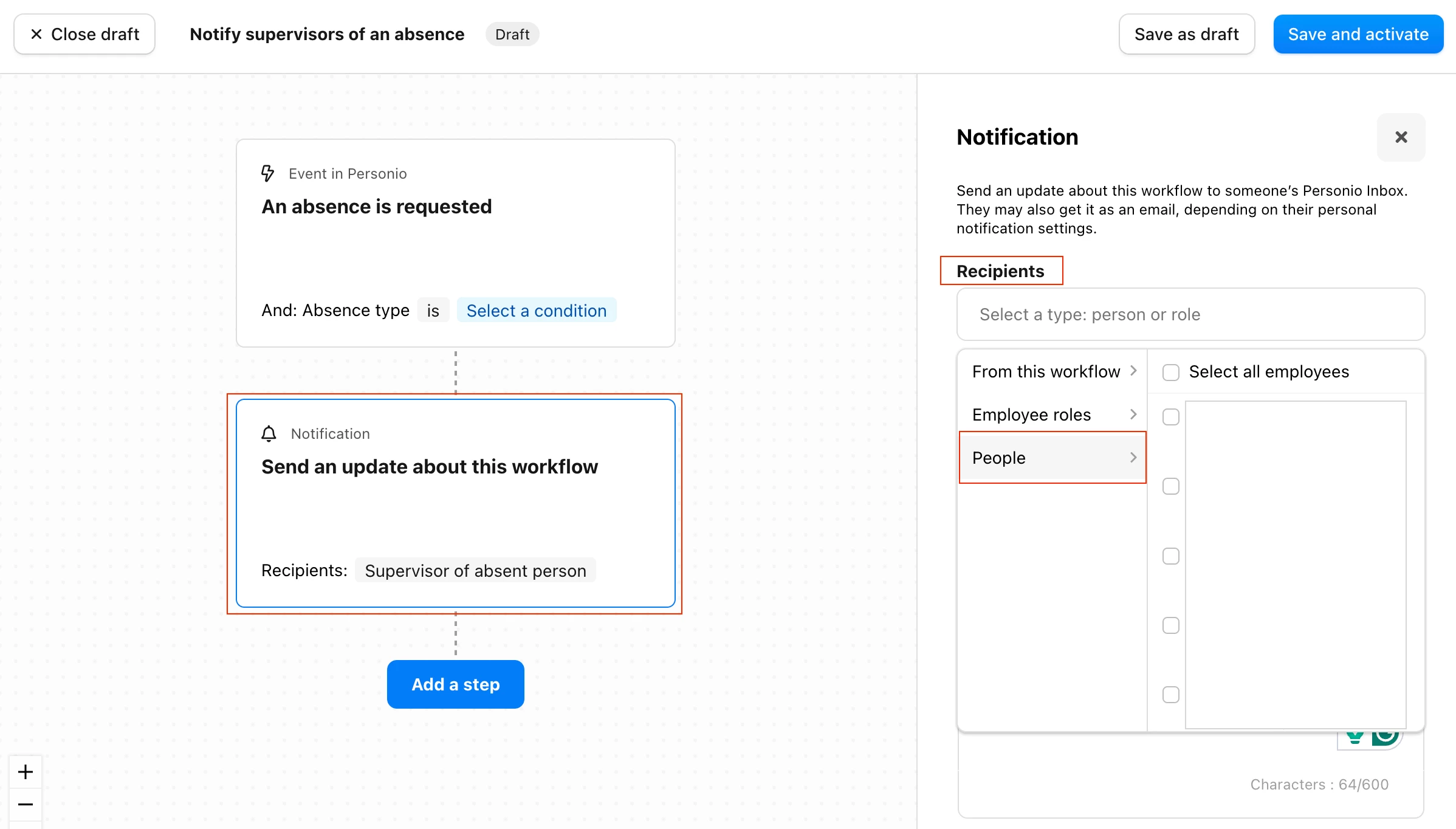Check Select all employees checkbox
Image resolution: width=1456 pixels, height=829 pixels.
click(x=1170, y=372)
